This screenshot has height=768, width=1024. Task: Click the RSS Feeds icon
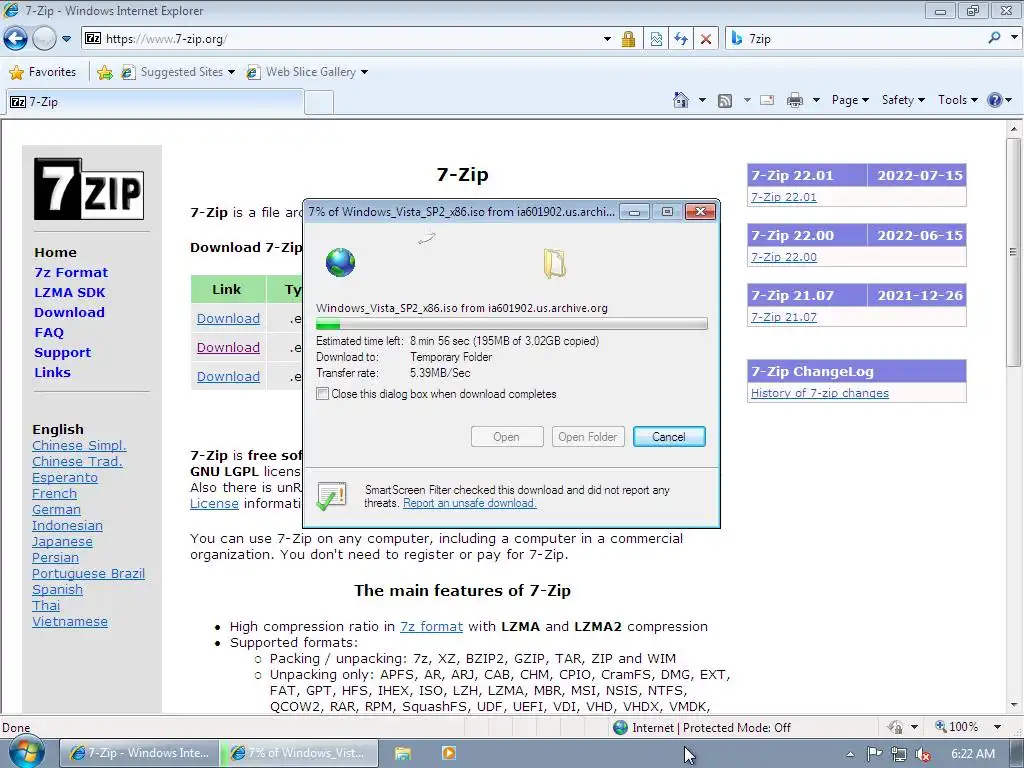tap(725, 100)
